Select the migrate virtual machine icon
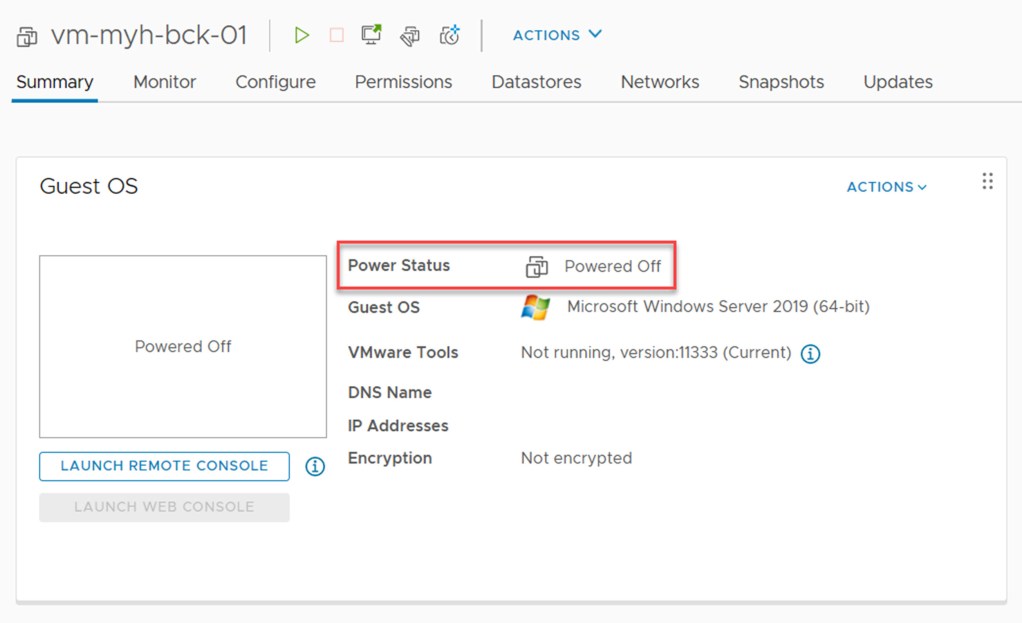This screenshot has width=1022, height=623. (x=409, y=35)
